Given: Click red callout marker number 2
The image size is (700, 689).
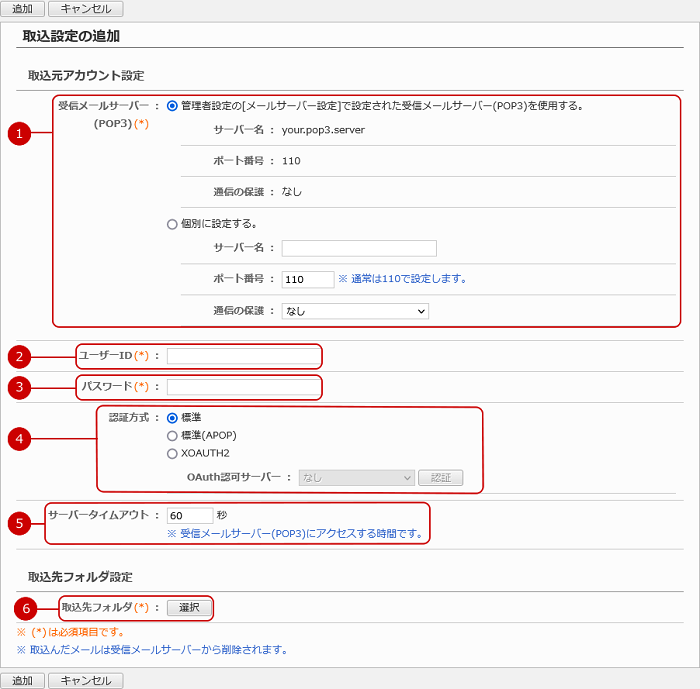Looking at the screenshot, I should click(18, 356).
